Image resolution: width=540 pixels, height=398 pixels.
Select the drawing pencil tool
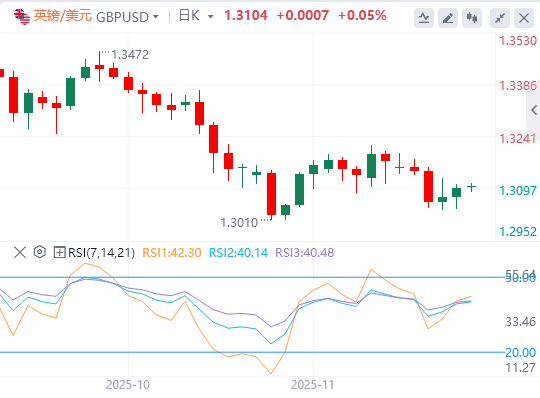tap(448, 18)
